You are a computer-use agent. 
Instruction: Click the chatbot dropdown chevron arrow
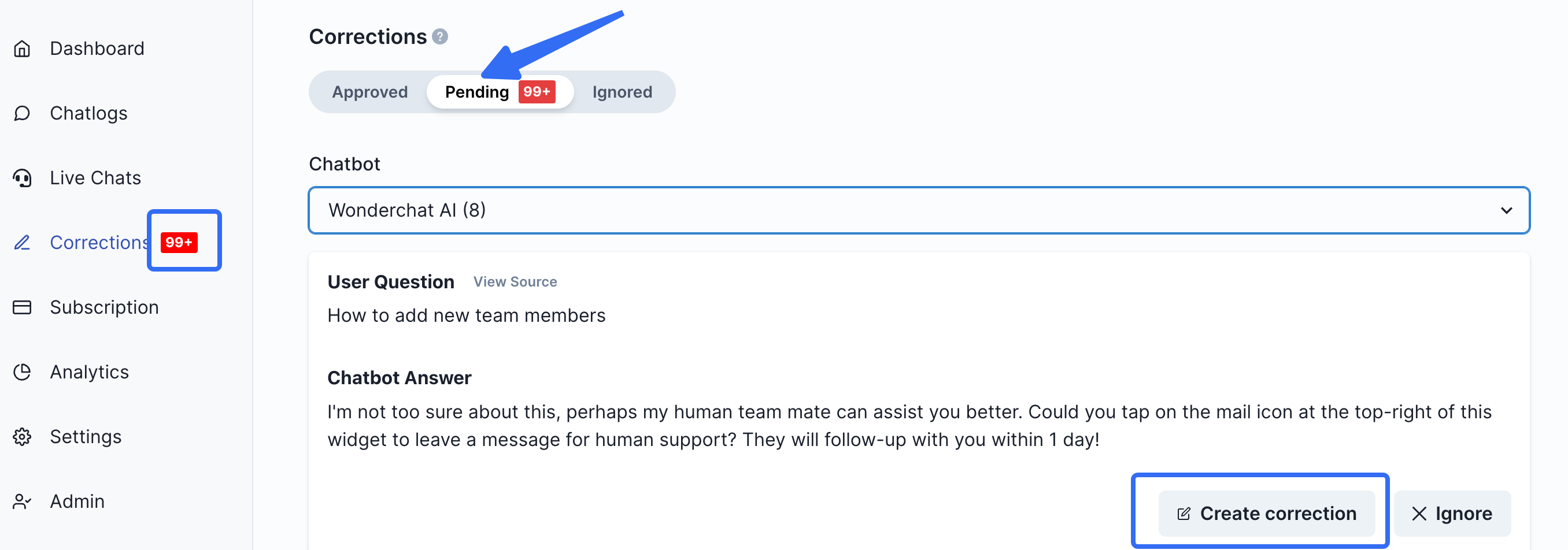point(1506,210)
